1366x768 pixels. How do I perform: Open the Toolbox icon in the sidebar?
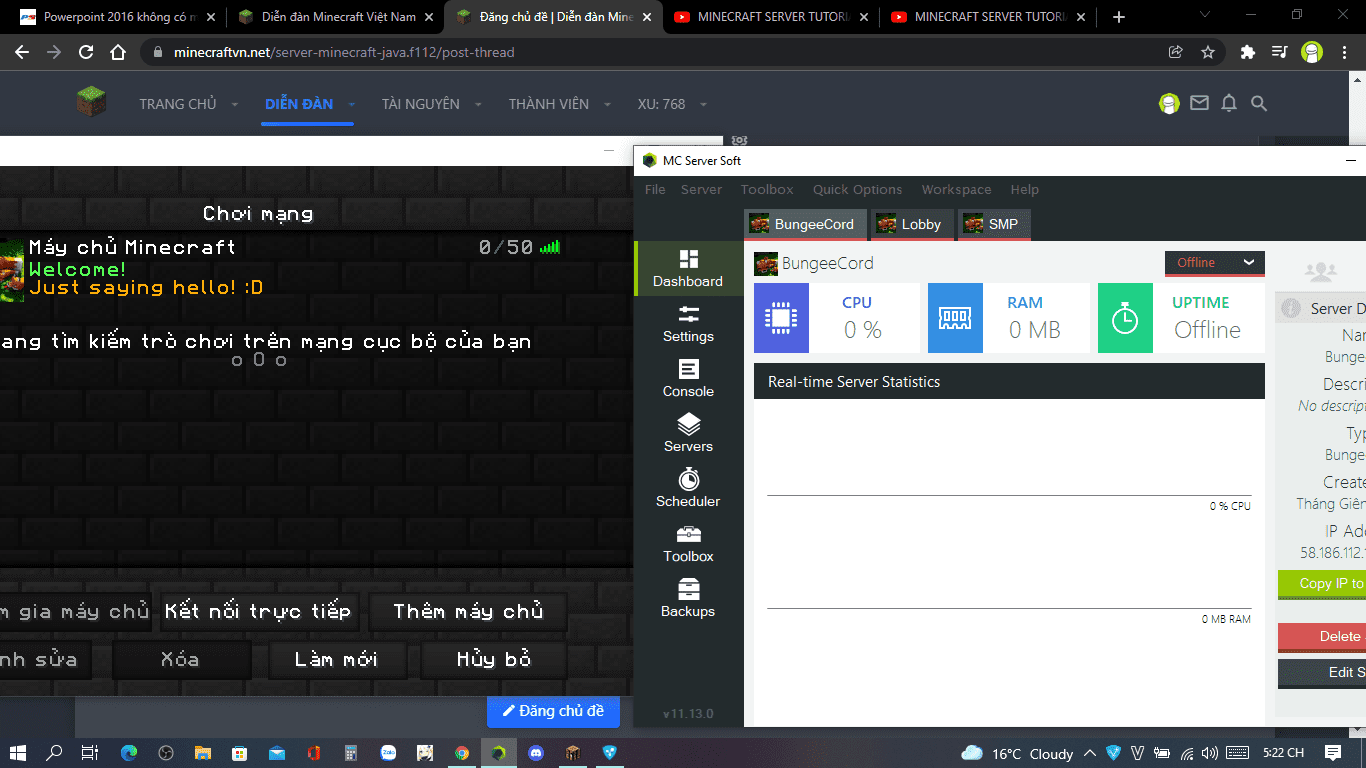point(689,534)
